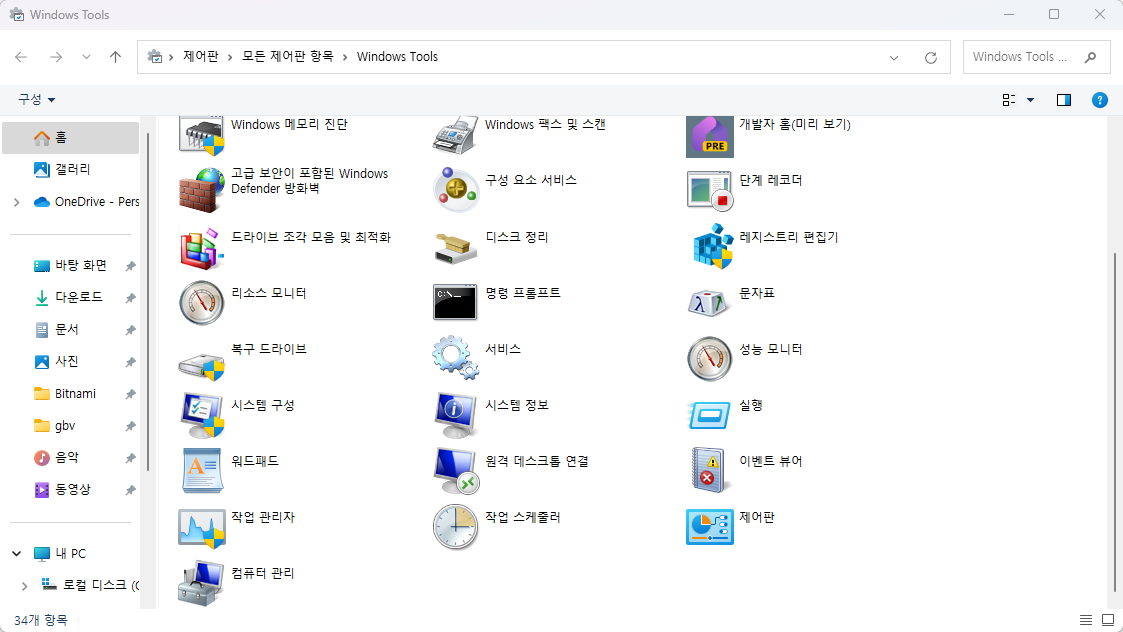Expand chevron after 제어판 in breadcrumb
This screenshot has width=1123, height=632.
(x=230, y=57)
